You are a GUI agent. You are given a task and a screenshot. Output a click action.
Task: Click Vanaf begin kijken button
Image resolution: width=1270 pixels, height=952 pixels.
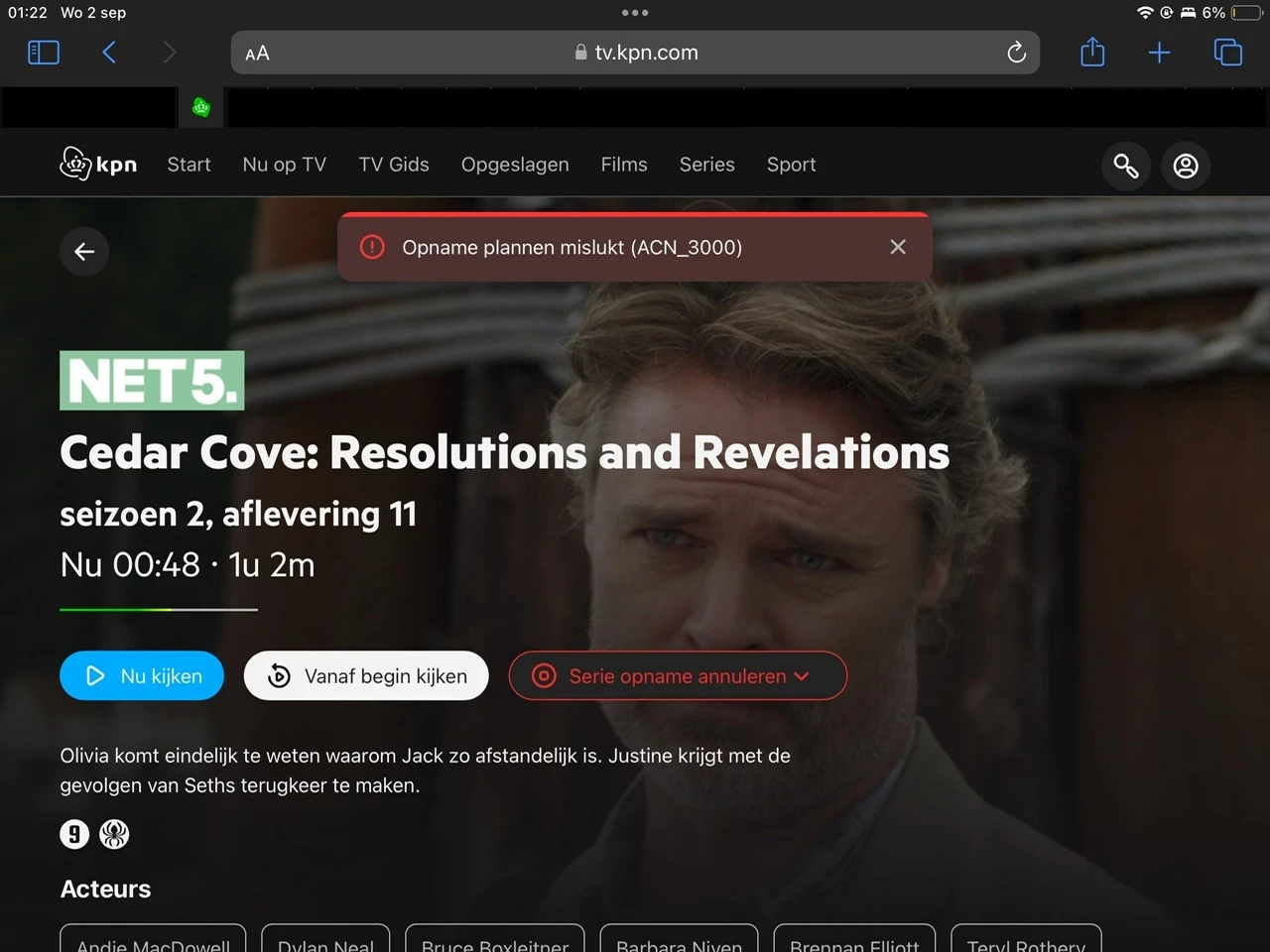point(366,675)
